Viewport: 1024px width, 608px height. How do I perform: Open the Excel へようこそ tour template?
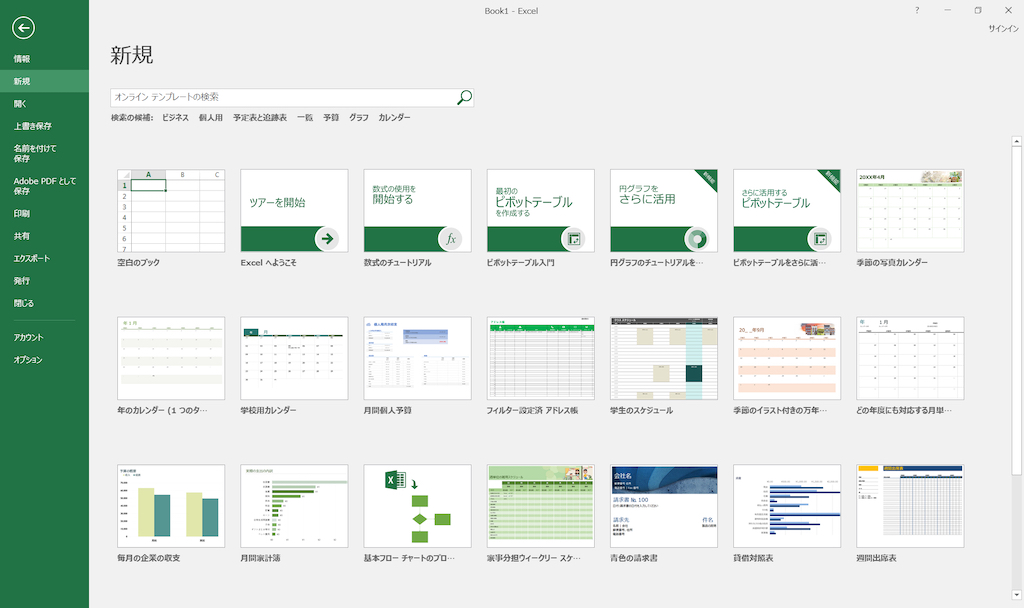pos(294,218)
